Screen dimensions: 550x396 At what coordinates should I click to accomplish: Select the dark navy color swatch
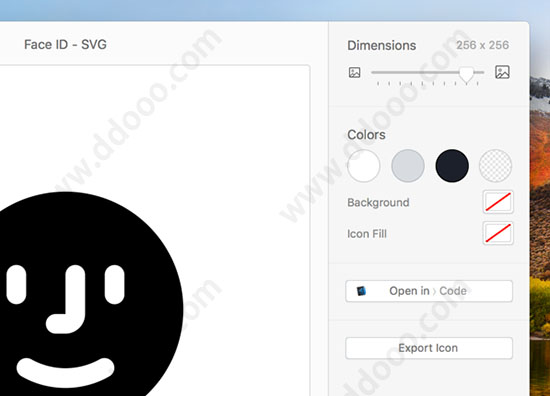[x=452, y=166]
